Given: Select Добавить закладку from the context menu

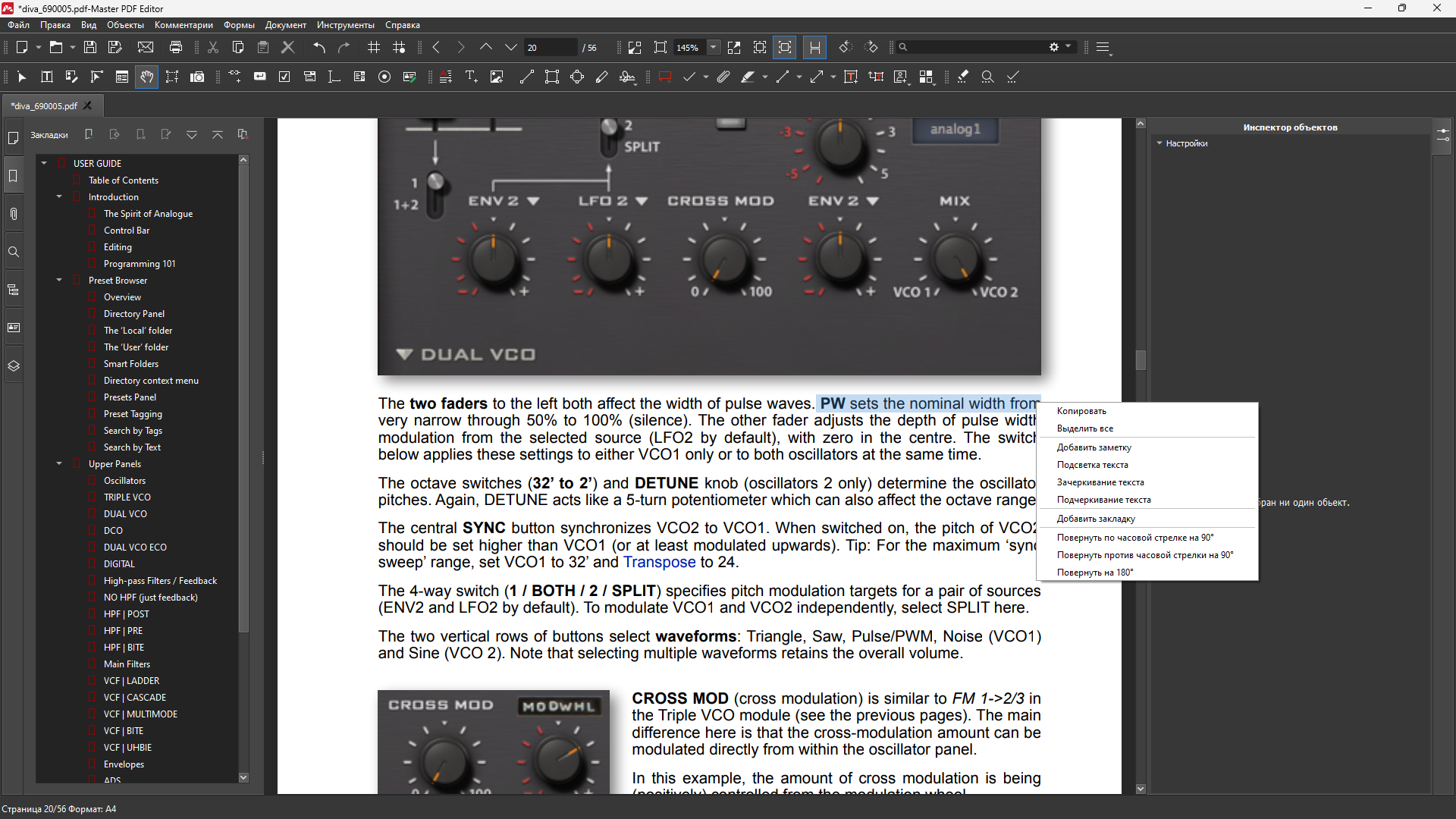Looking at the screenshot, I should [x=1096, y=519].
